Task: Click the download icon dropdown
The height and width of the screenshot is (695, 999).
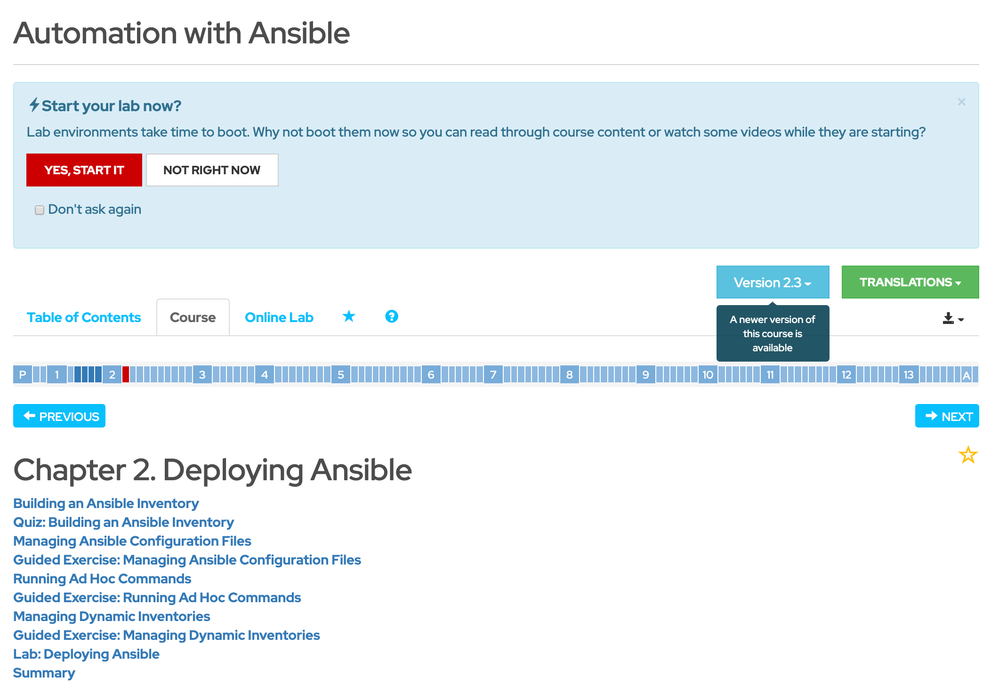Action: (x=953, y=319)
